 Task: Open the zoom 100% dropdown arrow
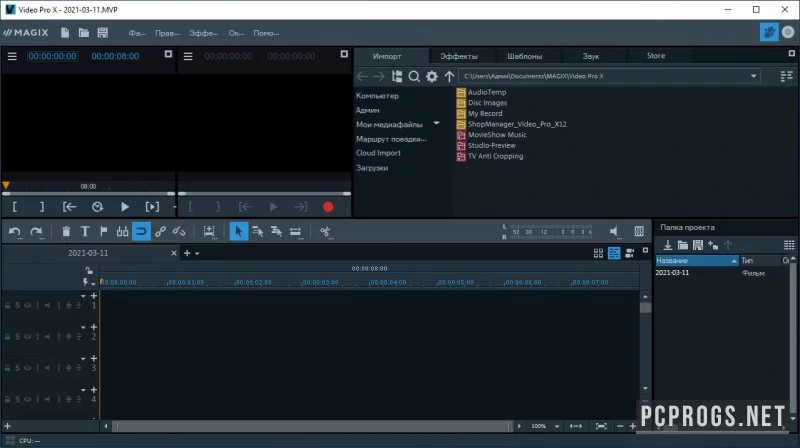pos(557,426)
